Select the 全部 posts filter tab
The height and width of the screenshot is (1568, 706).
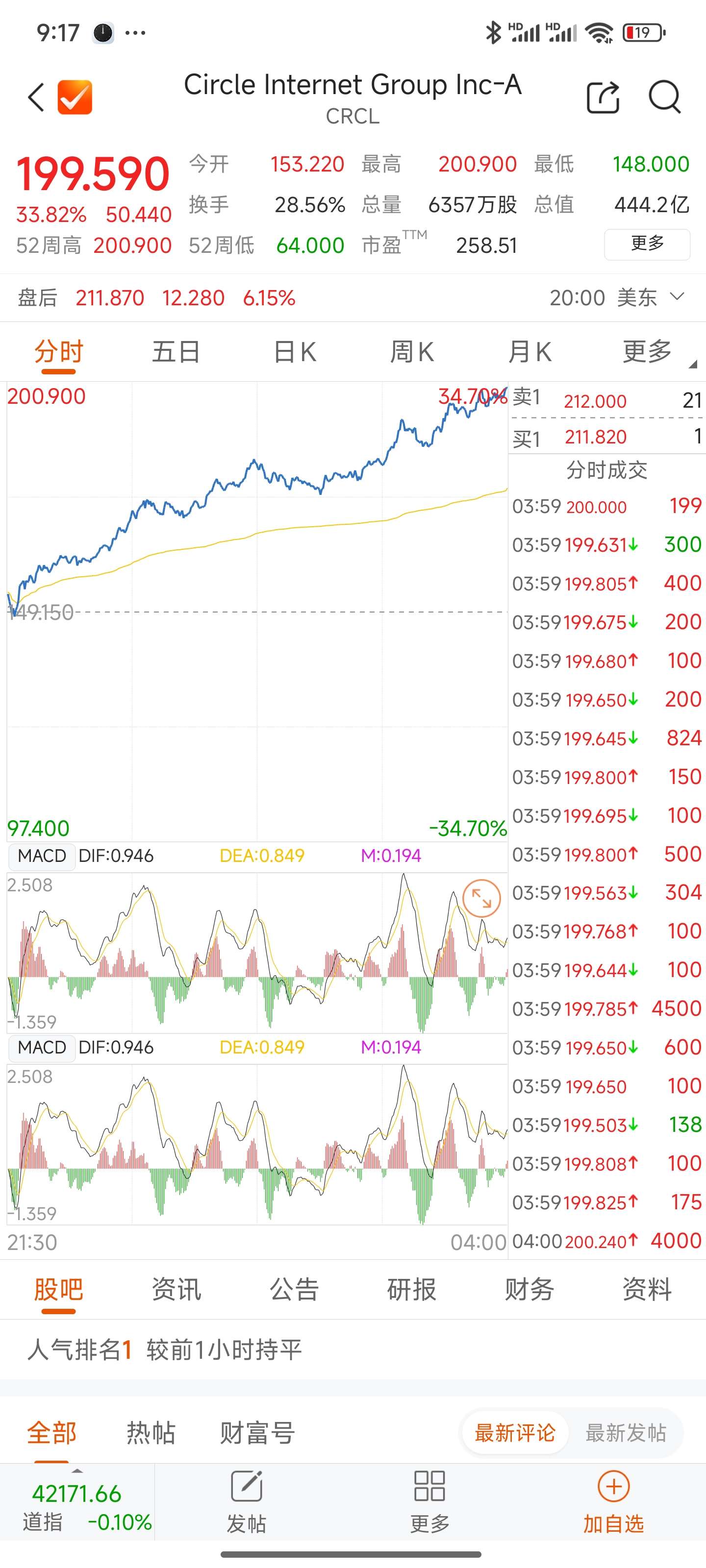(52, 1433)
